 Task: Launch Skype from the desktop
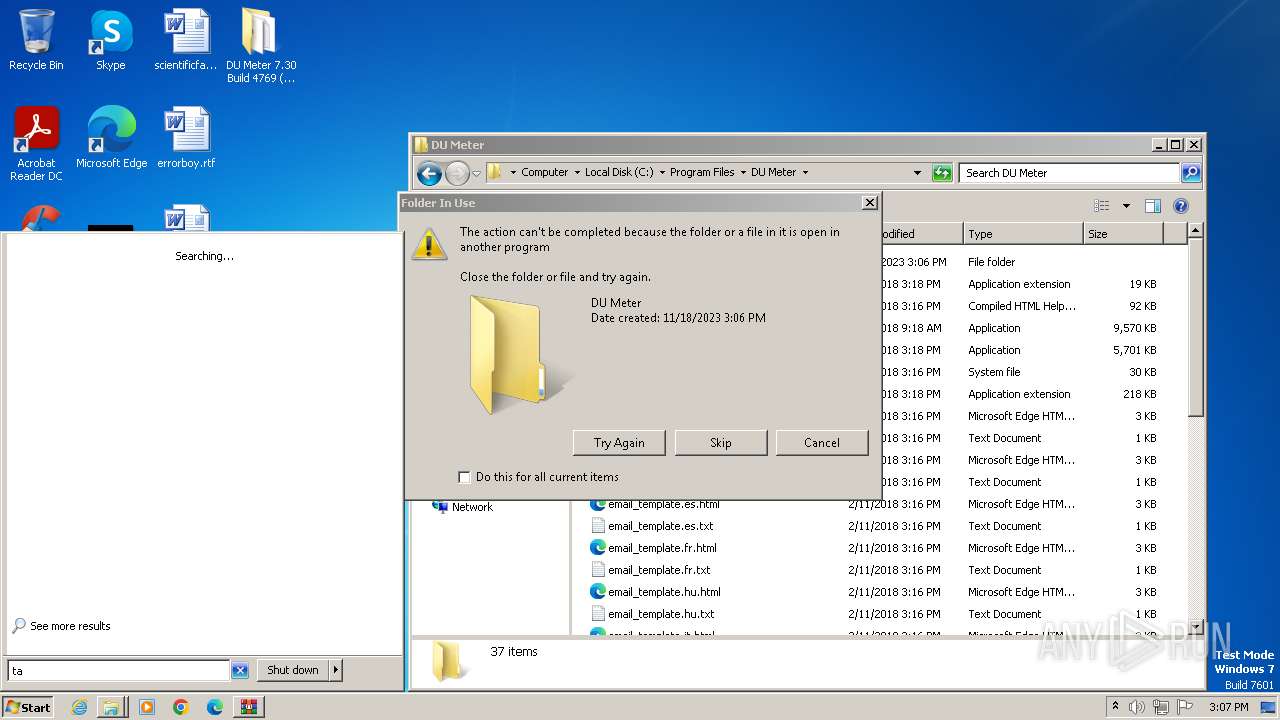coord(110,40)
